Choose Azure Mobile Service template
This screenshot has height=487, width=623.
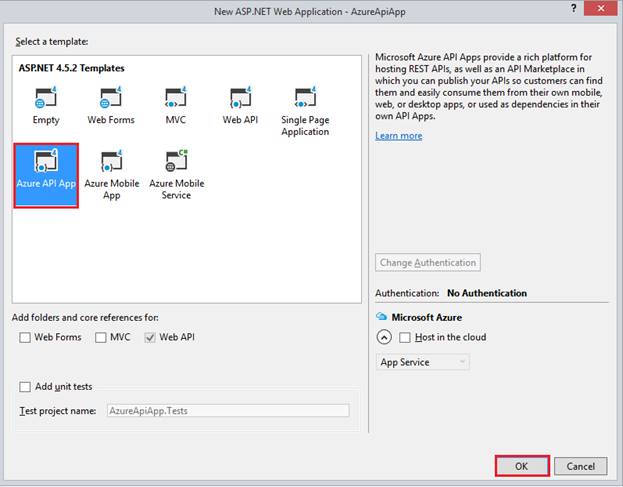pyautogui.click(x=176, y=175)
